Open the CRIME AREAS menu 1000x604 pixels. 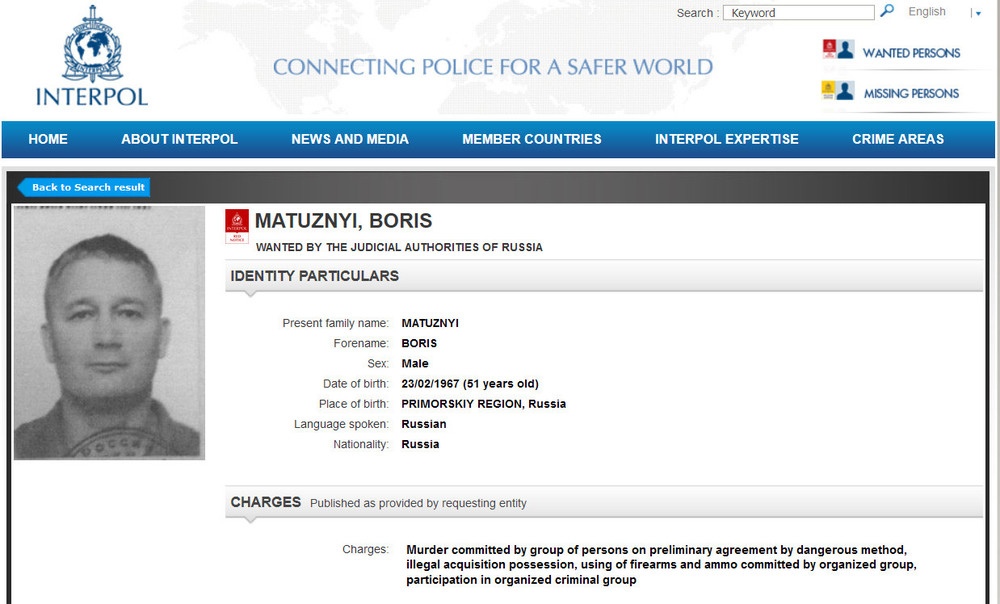898,139
